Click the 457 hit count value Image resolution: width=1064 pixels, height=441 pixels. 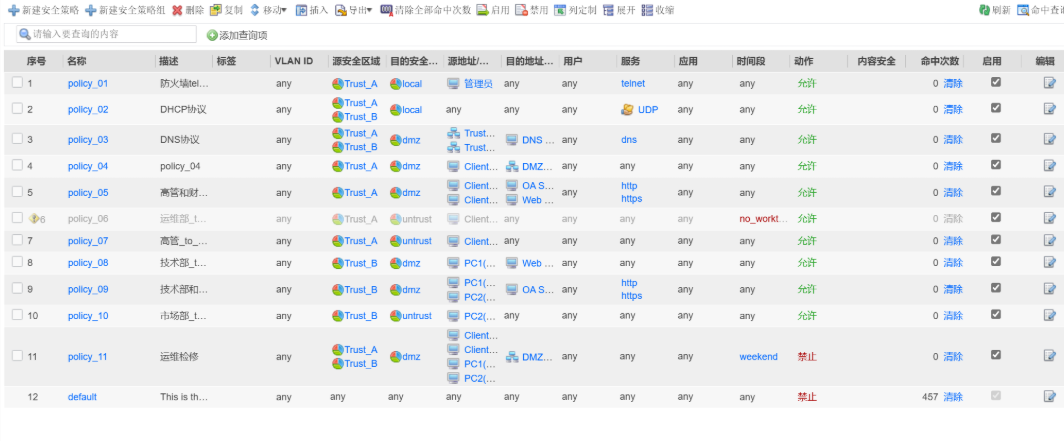(x=930, y=397)
